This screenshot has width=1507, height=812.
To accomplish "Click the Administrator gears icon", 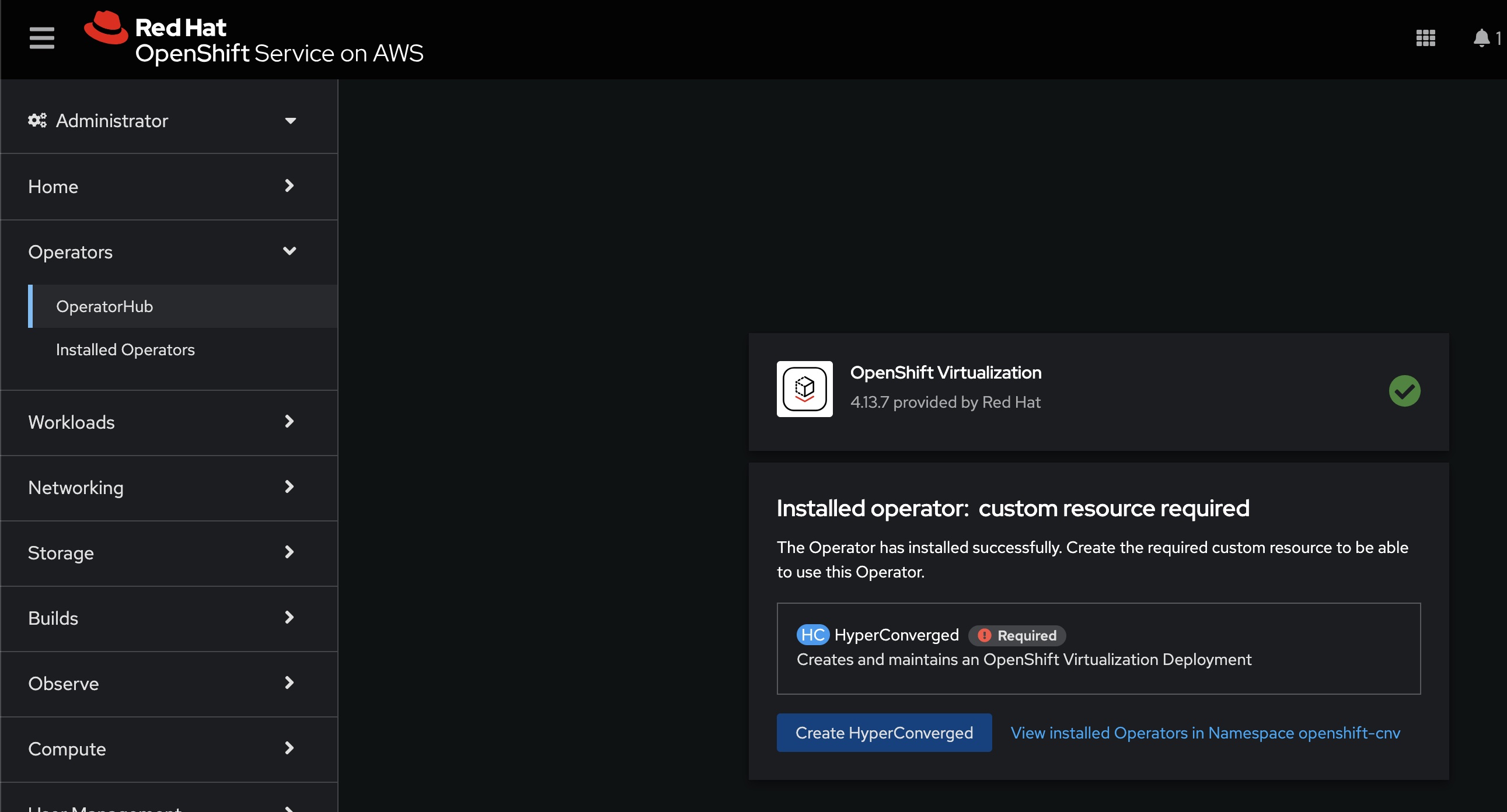I will pyautogui.click(x=37, y=120).
